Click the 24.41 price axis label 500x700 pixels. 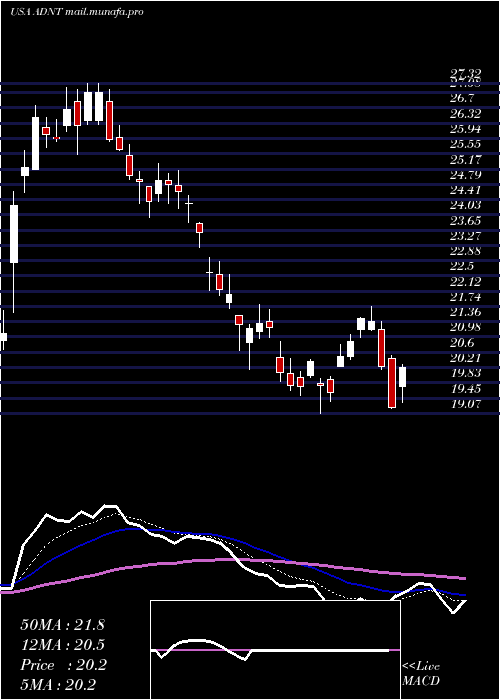coord(465,190)
